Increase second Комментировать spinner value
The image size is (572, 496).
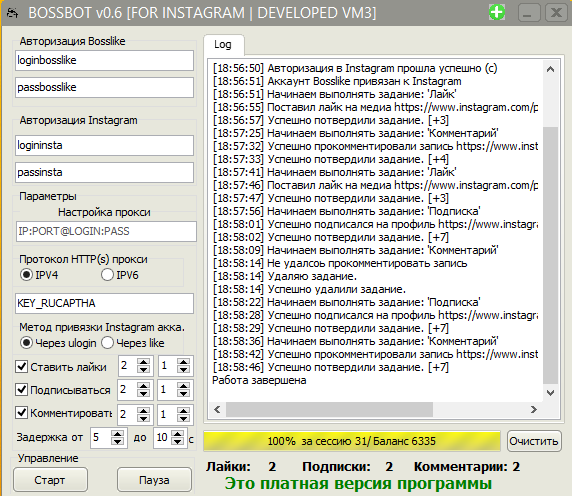click(x=183, y=411)
